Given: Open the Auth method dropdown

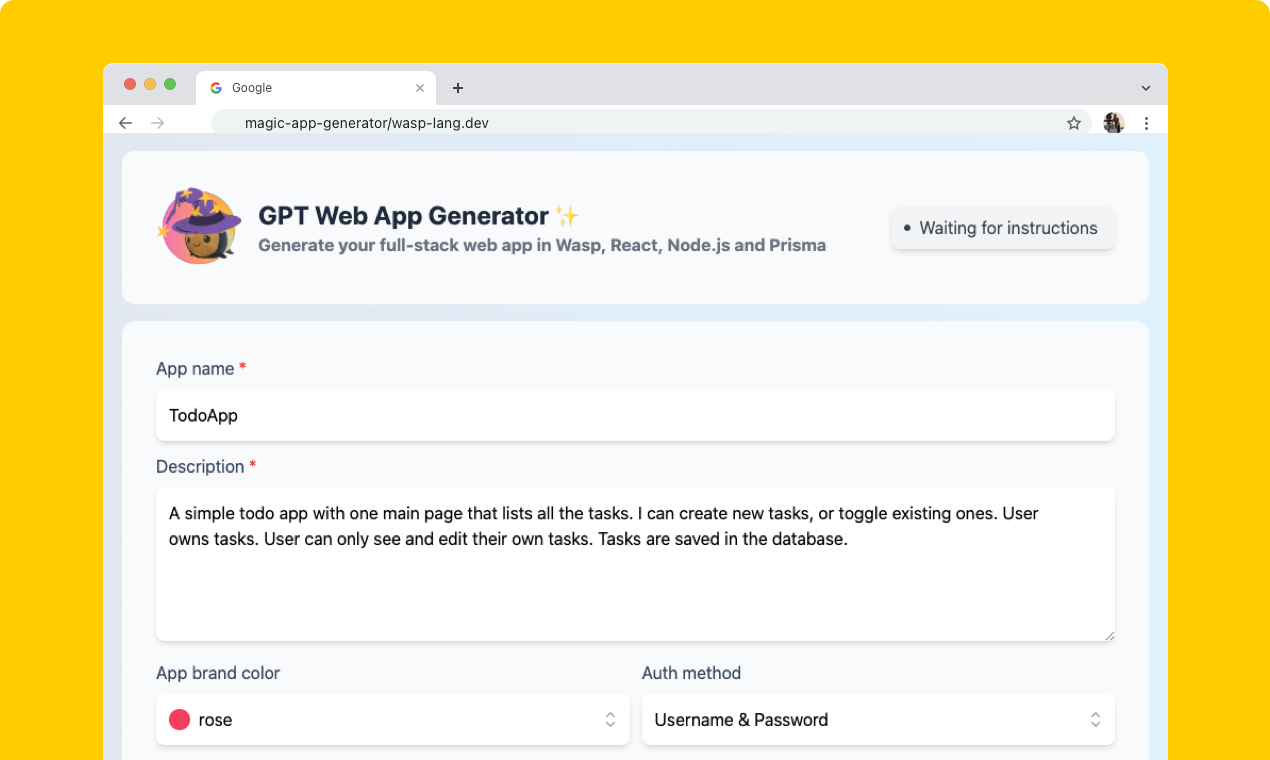Looking at the screenshot, I should [877, 720].
